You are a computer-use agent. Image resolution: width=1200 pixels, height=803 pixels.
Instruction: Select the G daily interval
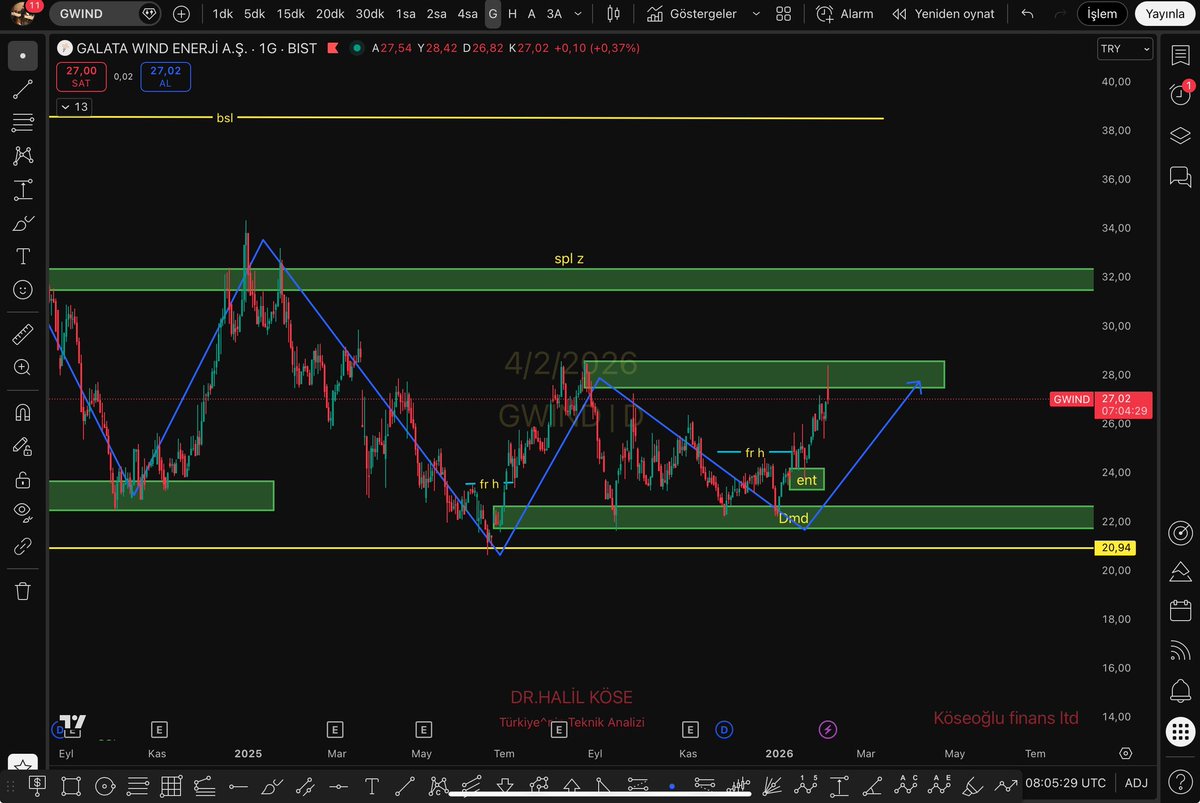pos(493,14)
